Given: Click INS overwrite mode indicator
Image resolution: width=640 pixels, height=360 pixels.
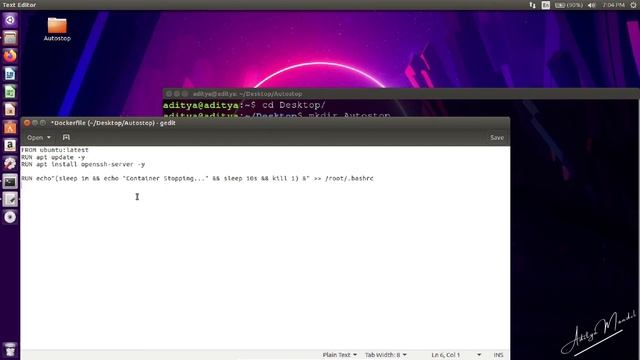Looking at the screenshot, I should pos(498,355).
